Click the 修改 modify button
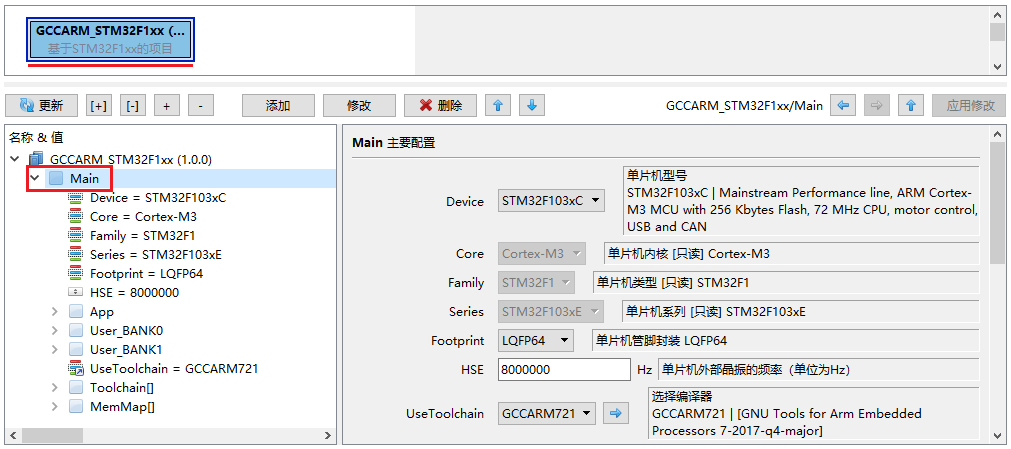Viewport: 1011px width, 449px height. 359,105
